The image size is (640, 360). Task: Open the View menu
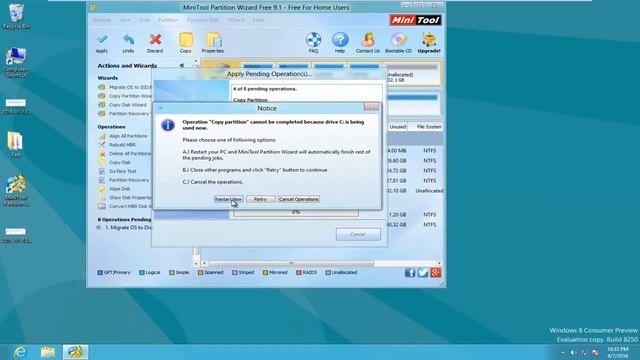point(125,20)
